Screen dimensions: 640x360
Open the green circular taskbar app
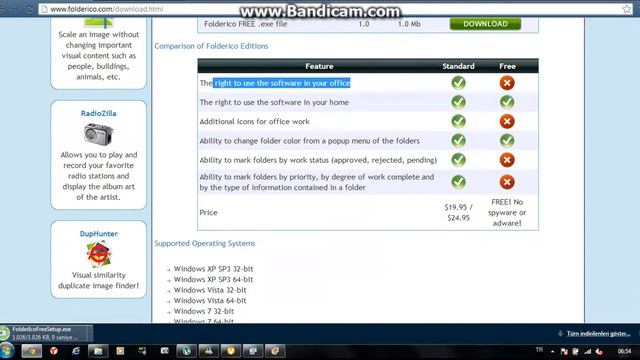click(187, 351)
